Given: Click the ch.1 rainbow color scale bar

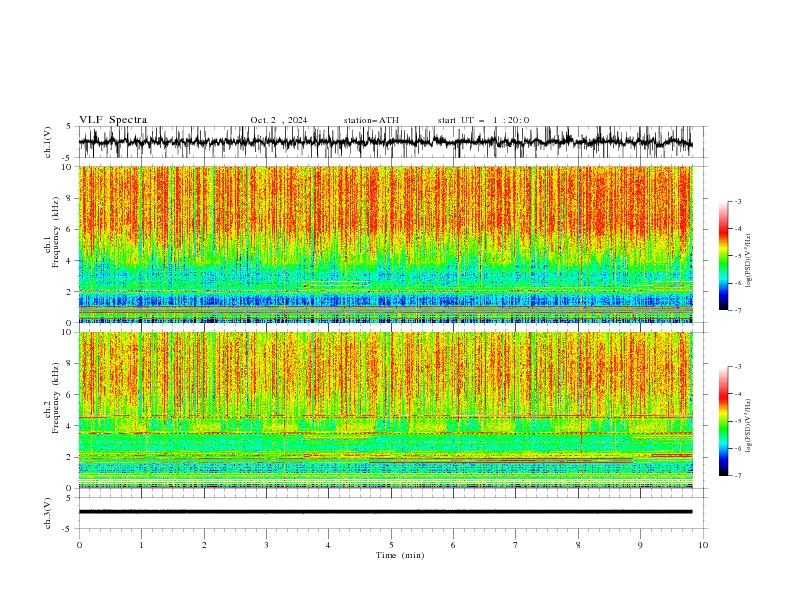Looking at the screenshot, I should pos(723,256).
